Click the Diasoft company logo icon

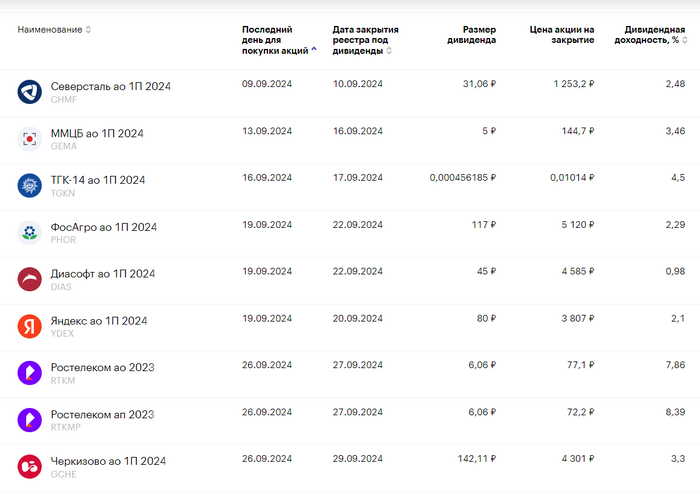click(28, 279)
